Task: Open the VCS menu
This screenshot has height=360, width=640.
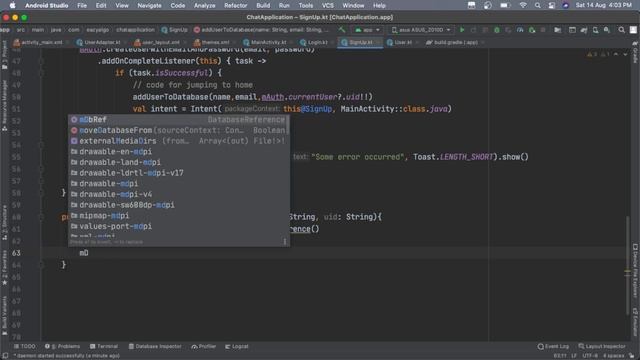Action: (327, 5)
